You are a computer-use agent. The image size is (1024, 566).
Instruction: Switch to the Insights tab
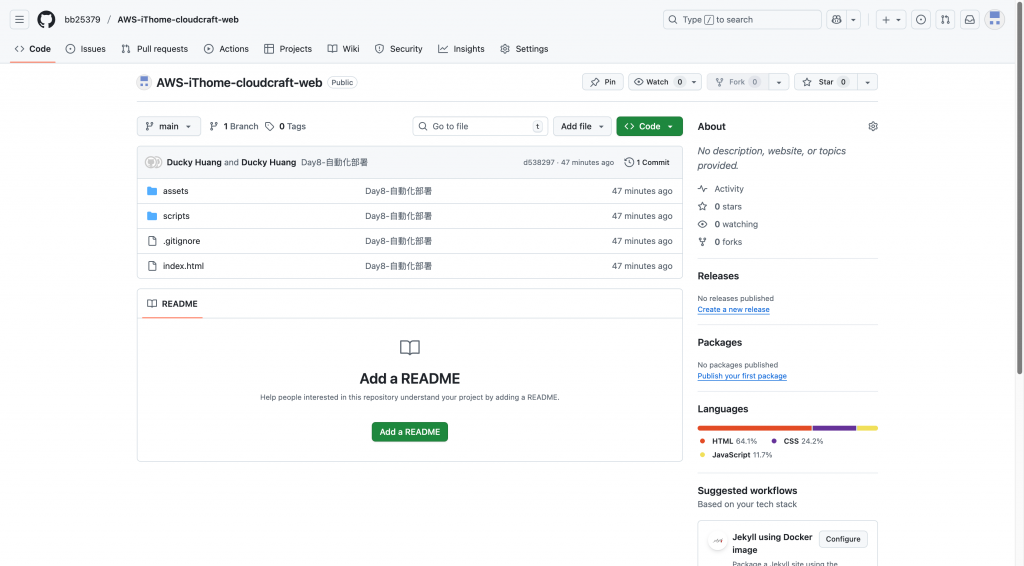[461, 49]
